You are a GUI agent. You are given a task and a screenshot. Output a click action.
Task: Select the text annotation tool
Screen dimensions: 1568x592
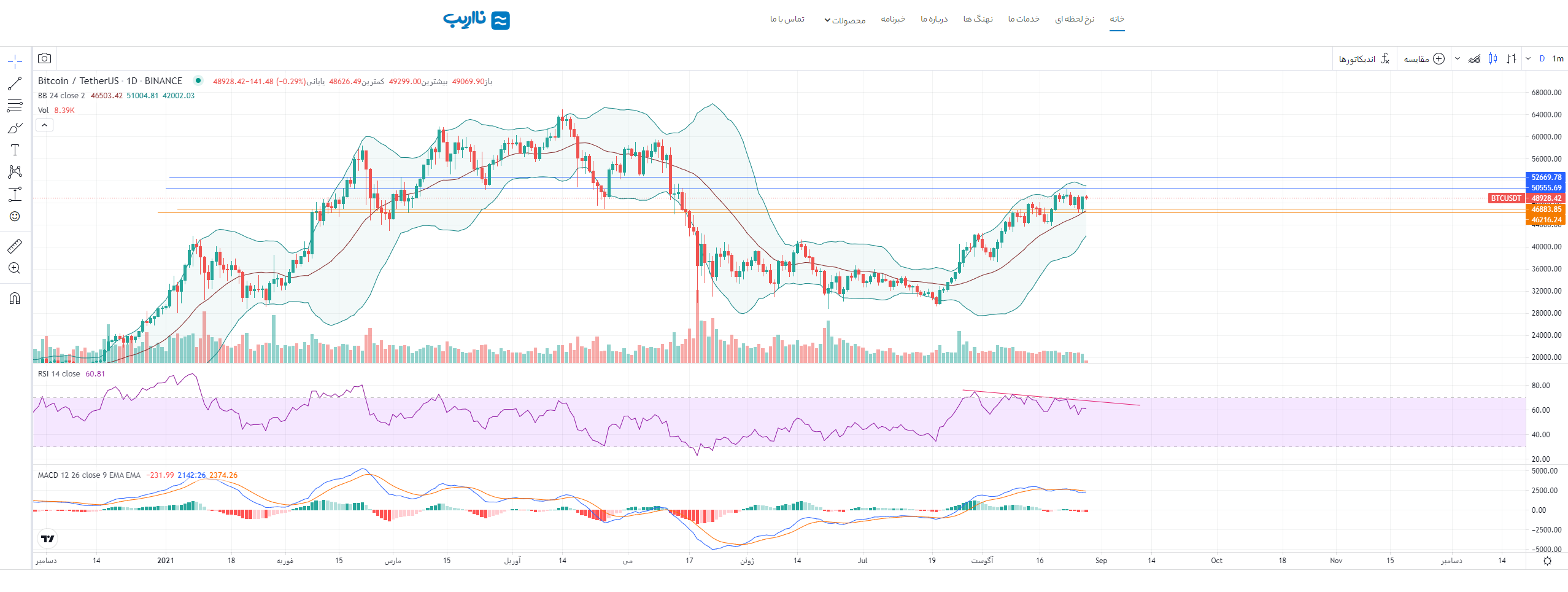(x=15, y=150)
